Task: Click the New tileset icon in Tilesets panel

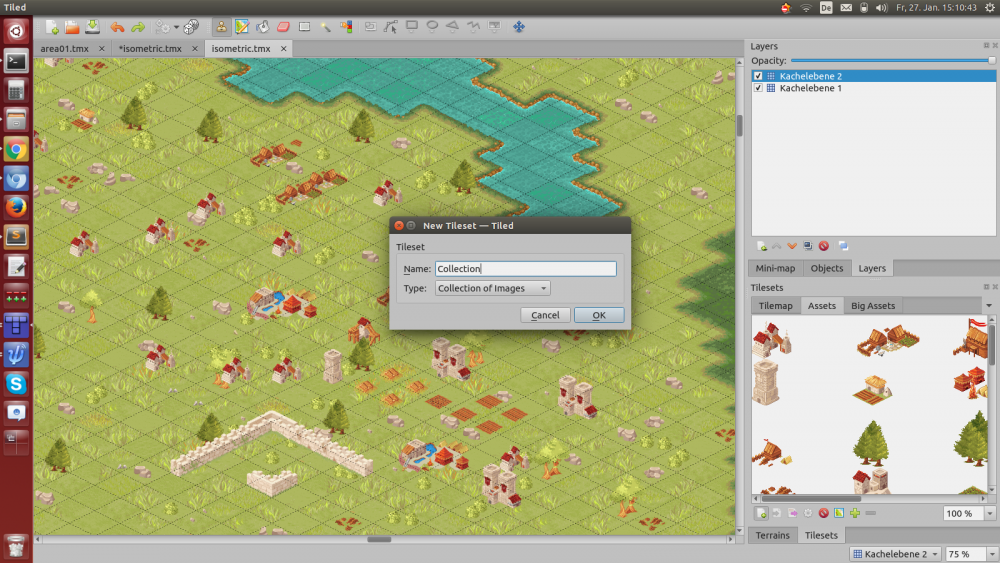Action: [x=761, y=513]
